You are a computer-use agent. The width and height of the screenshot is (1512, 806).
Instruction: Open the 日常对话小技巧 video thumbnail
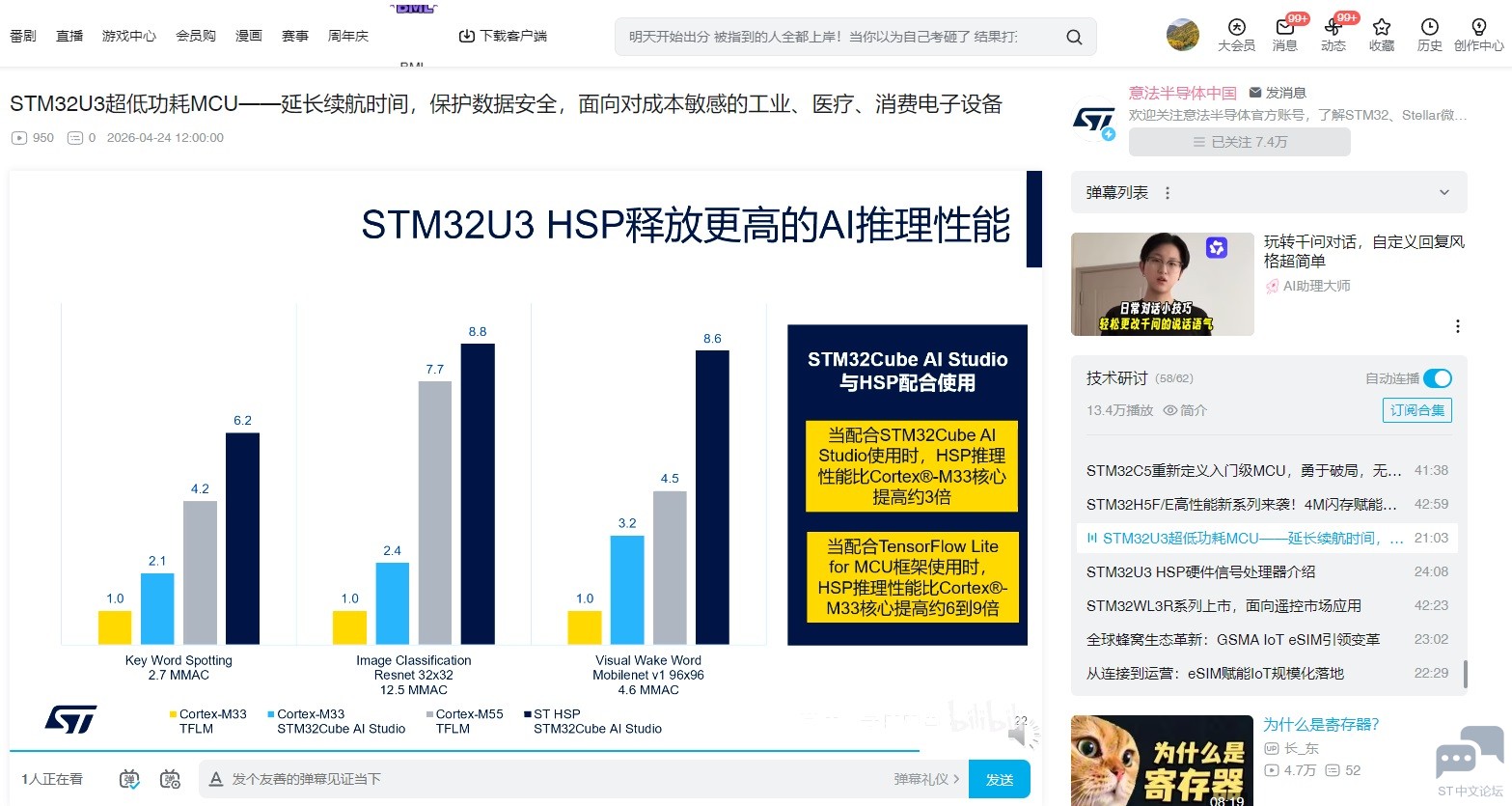(x=1163, y=284)
